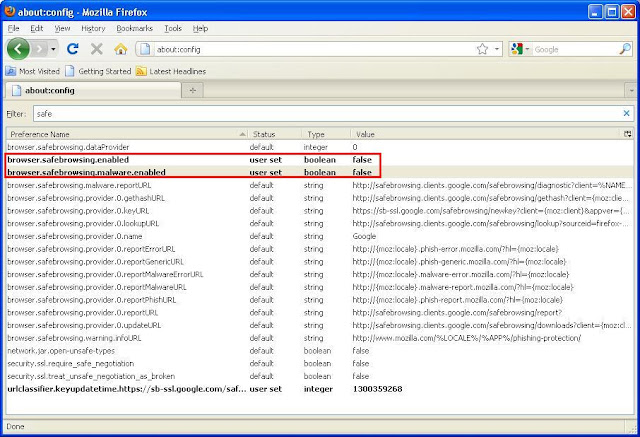
Task: Select security.ssl.treat_unsafe_negotiation_as_broken preference
Action: click(320, 376)
